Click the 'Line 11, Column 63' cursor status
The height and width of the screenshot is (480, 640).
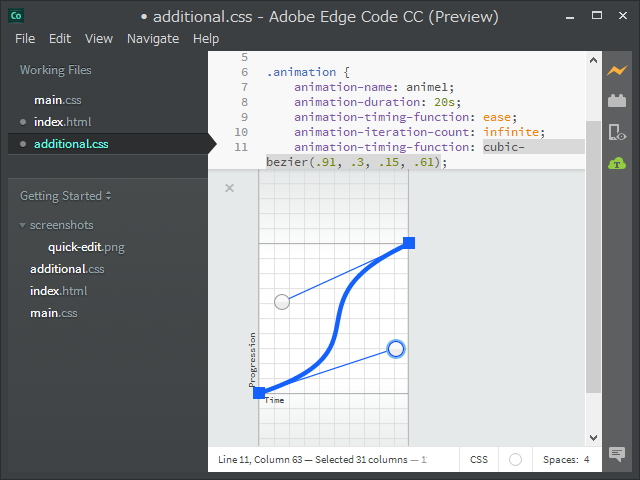tap(260, 460)
